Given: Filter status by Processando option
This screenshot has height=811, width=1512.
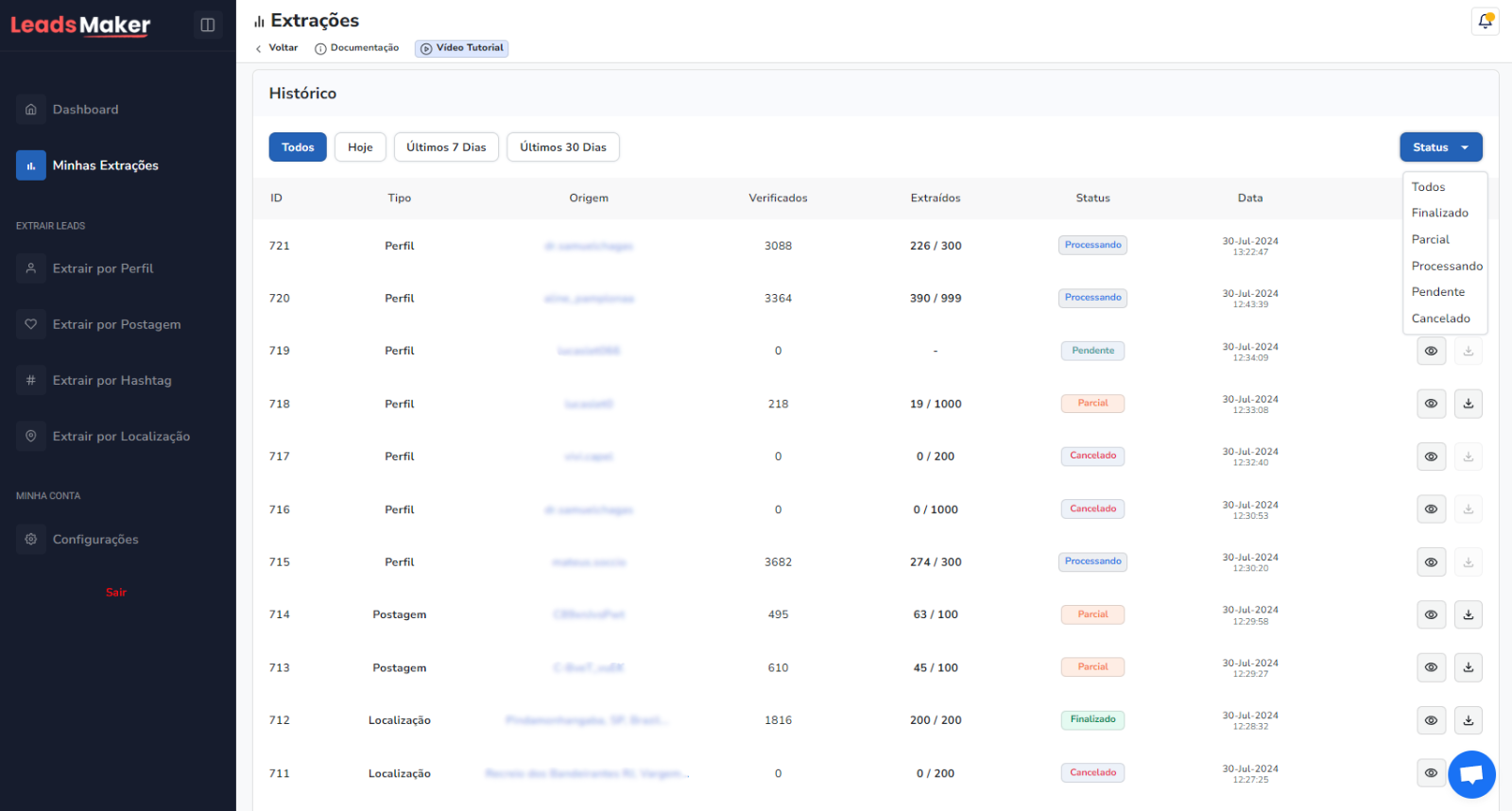Looking at the screenshot, I should (x=1445, y=267).
